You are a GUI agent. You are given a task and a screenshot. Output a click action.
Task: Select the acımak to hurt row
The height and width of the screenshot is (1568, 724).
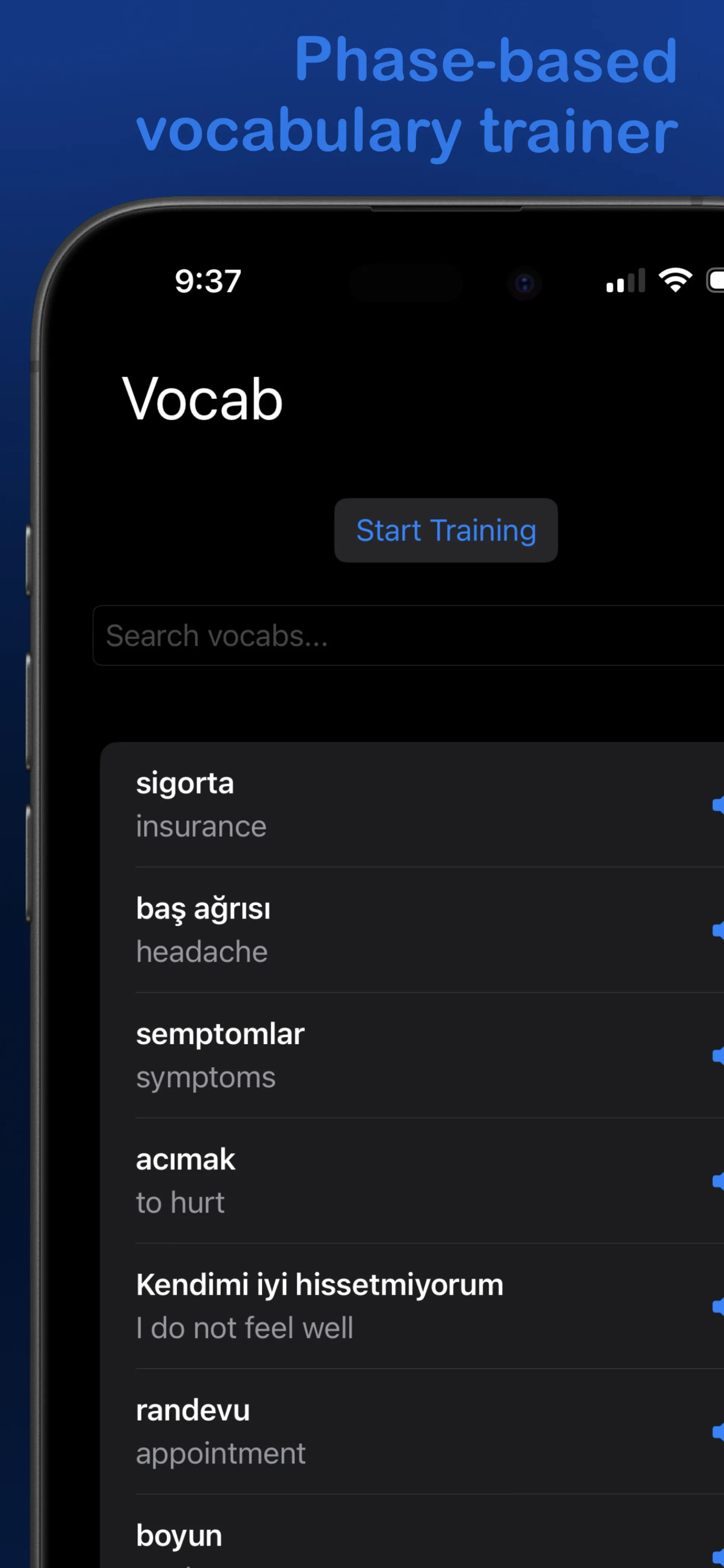[x=365, y=1181]
